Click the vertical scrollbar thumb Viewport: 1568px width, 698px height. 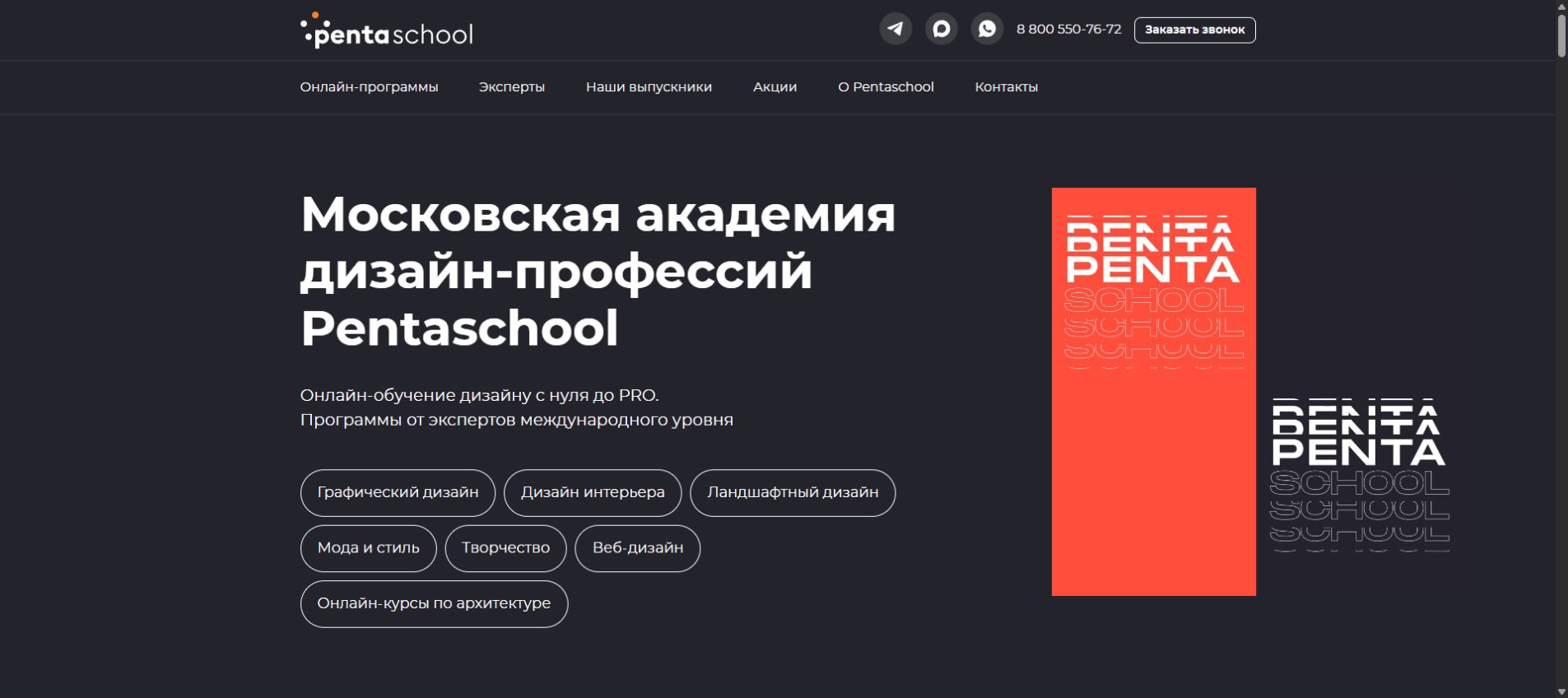point(1561,35)
